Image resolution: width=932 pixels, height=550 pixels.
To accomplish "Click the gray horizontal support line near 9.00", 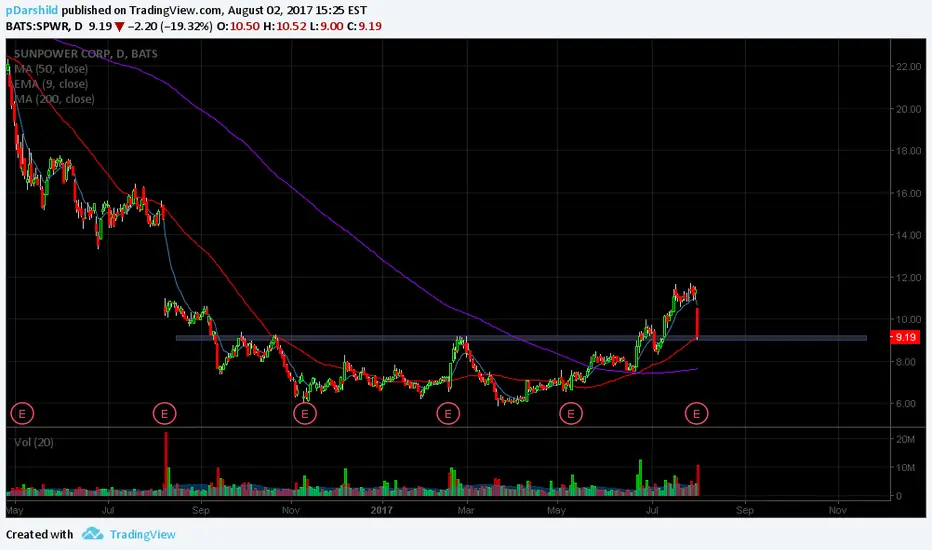I will [x=521, y=338].
